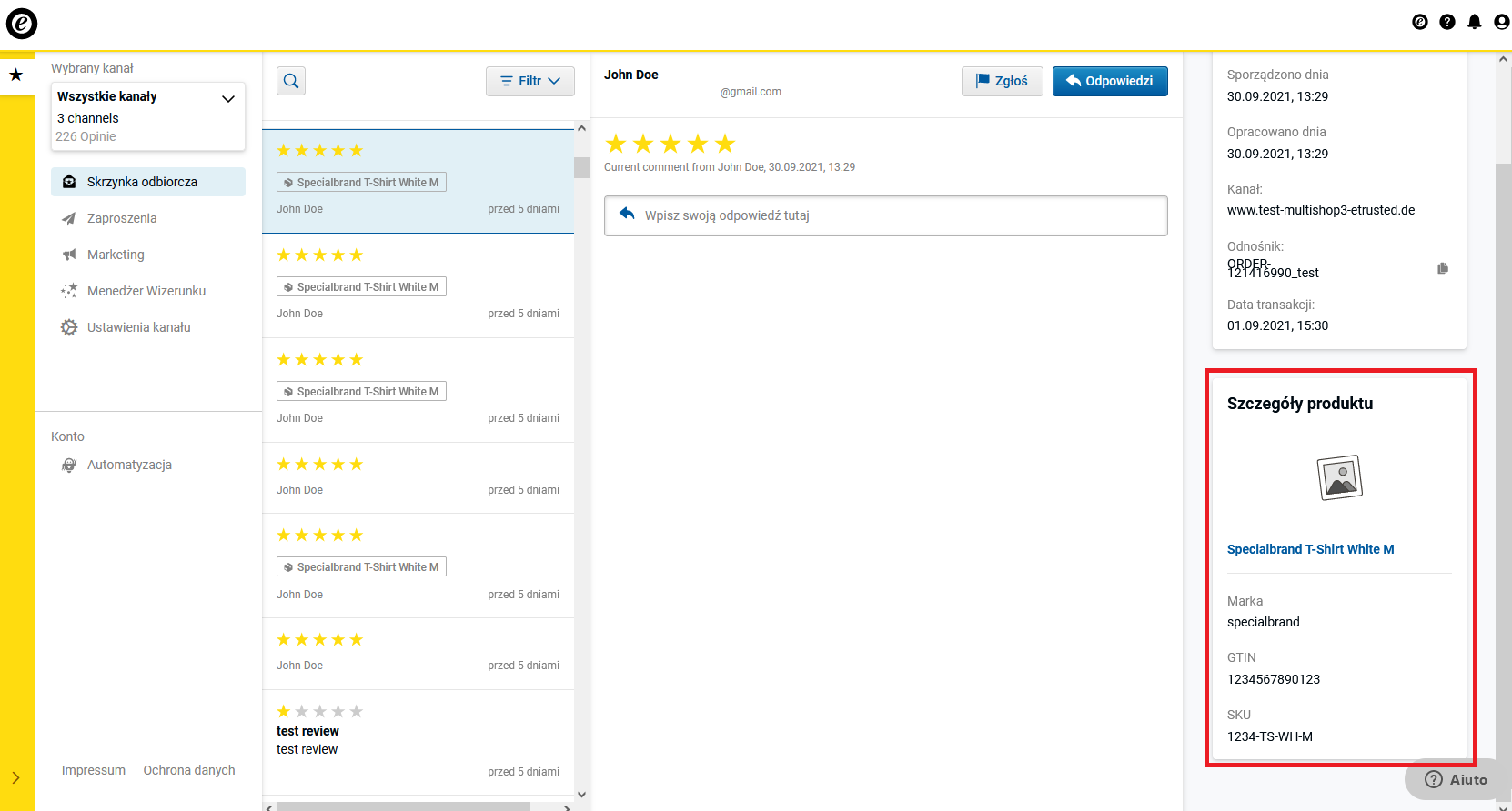Click the reply arrow icon in answer field
Viewport: 1512px width, 811px height.
pyautogui.click(x=627, y=214)
